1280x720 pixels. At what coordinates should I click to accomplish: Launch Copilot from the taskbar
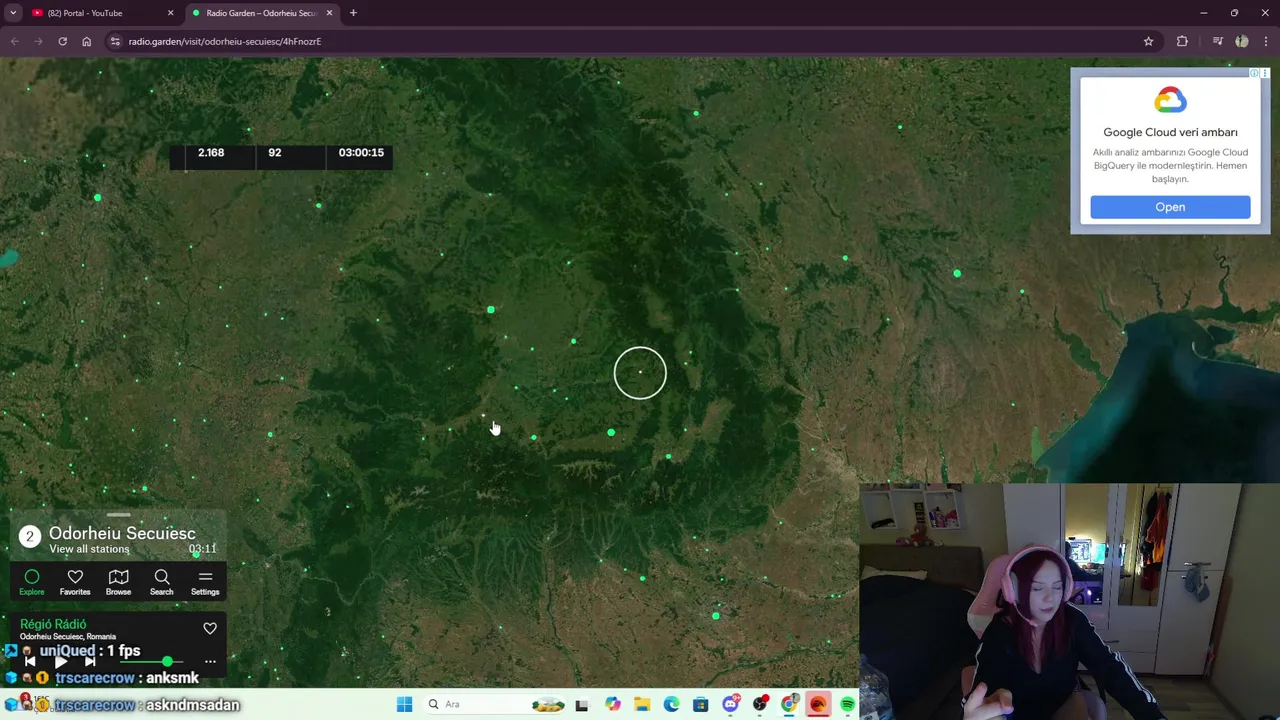612,704
